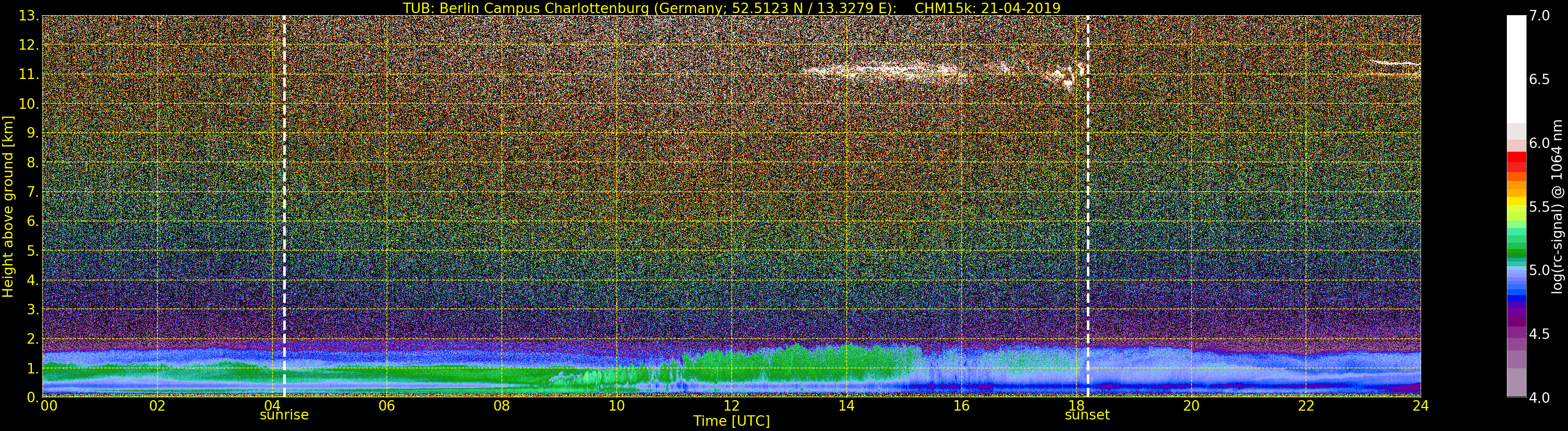Click the time axis tick label 20
Image resolution: width=1568 pixels, height=431 pixels.
pyautogui.click(x=1191, y=406)
